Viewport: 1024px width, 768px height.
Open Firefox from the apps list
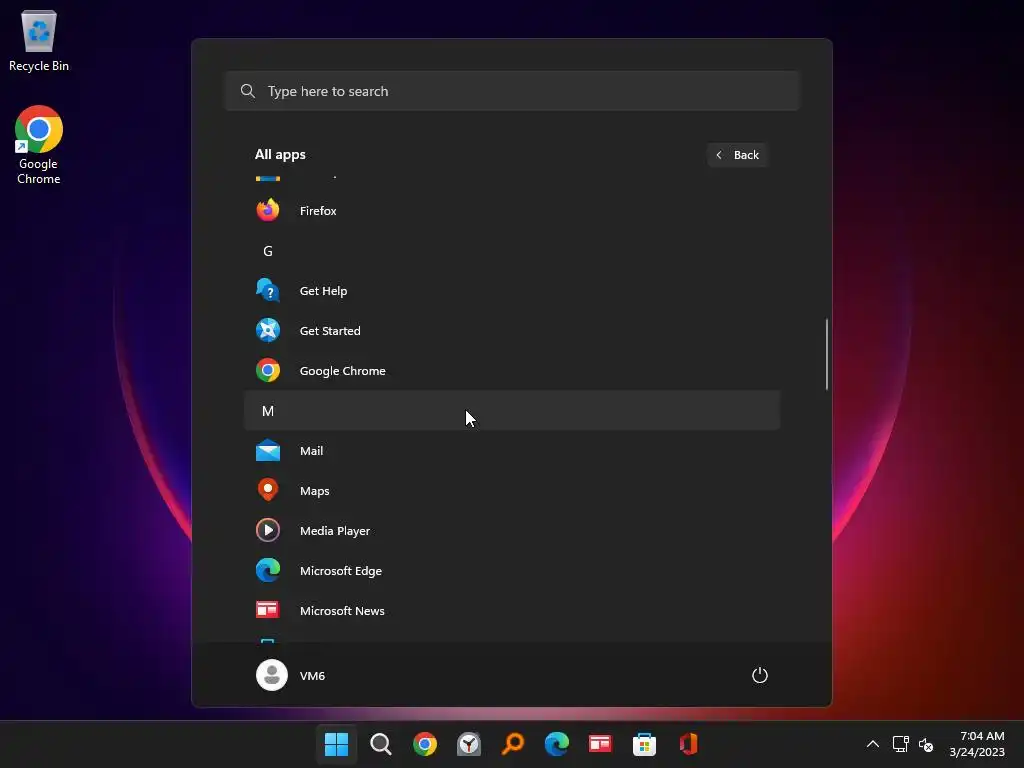511,210
